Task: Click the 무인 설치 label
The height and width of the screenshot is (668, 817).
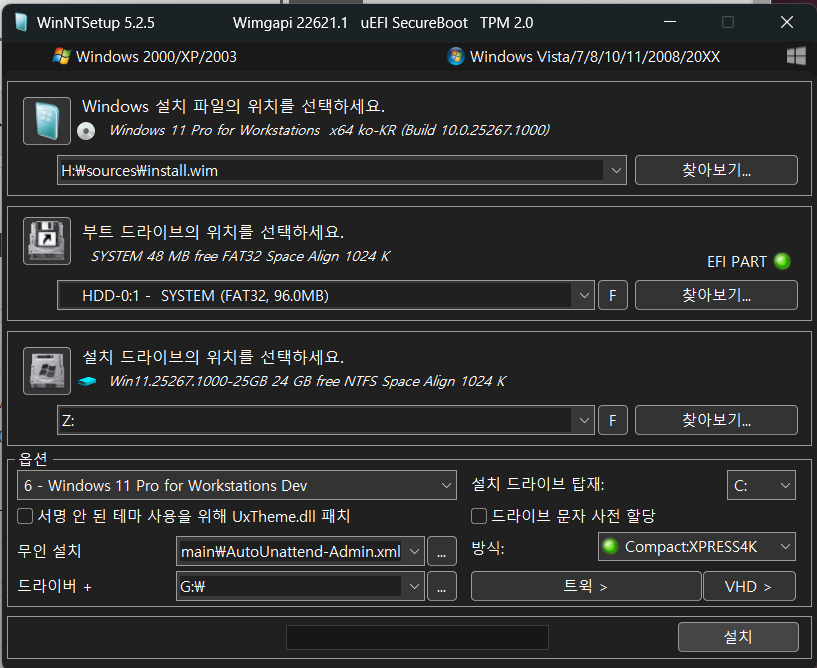Action: [x=49, y=551]
